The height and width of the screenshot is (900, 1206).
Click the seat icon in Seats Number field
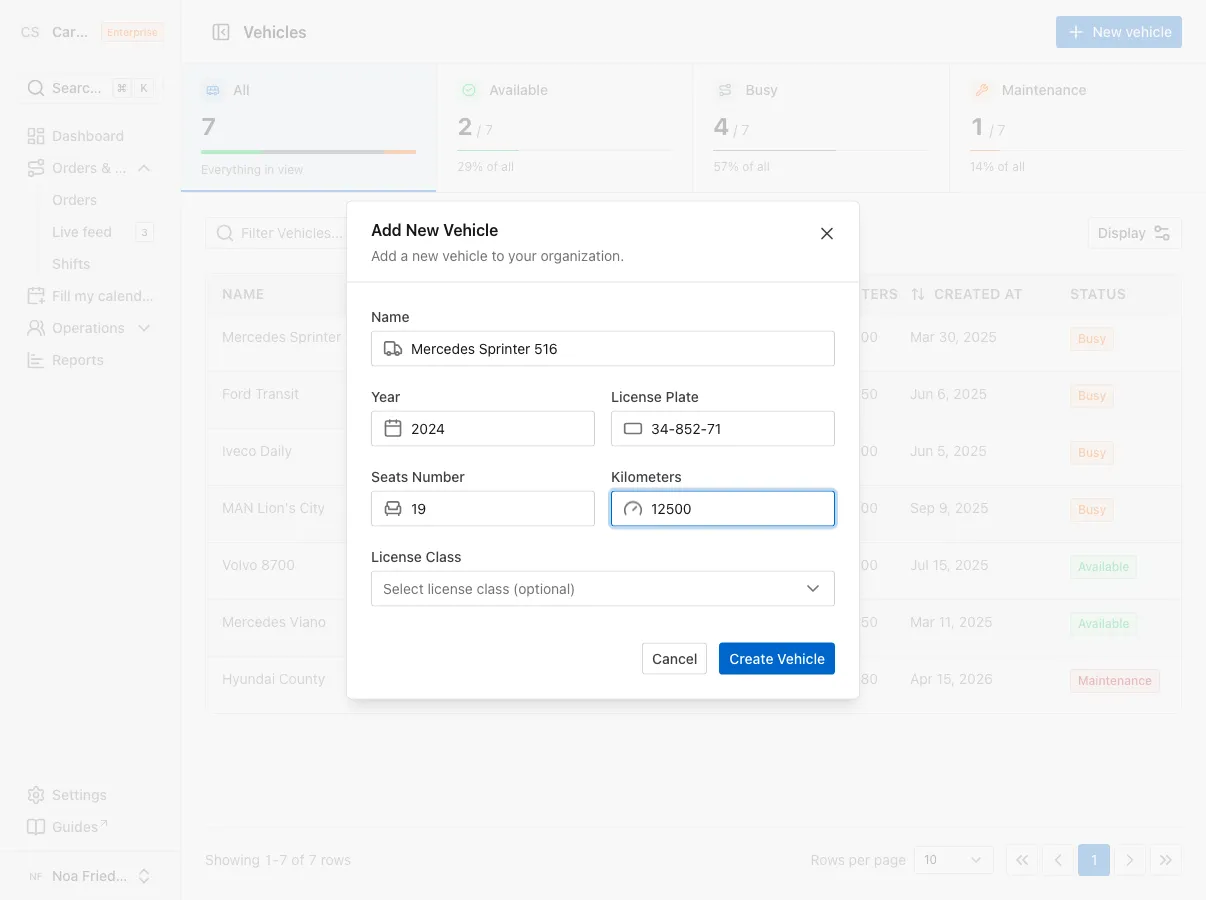pos(393,509)
